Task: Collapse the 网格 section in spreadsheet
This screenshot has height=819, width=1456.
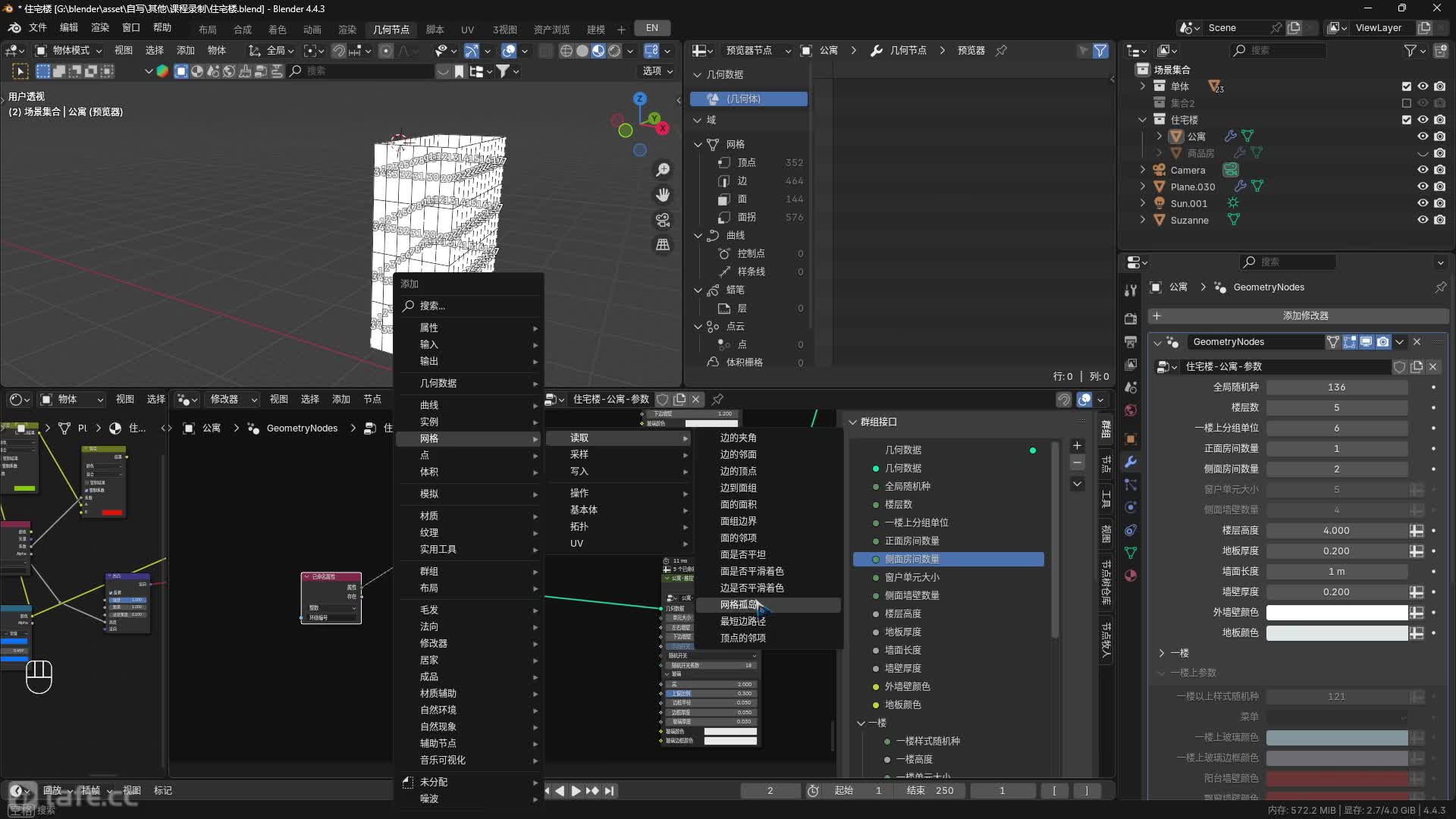Action: [698, 144]
